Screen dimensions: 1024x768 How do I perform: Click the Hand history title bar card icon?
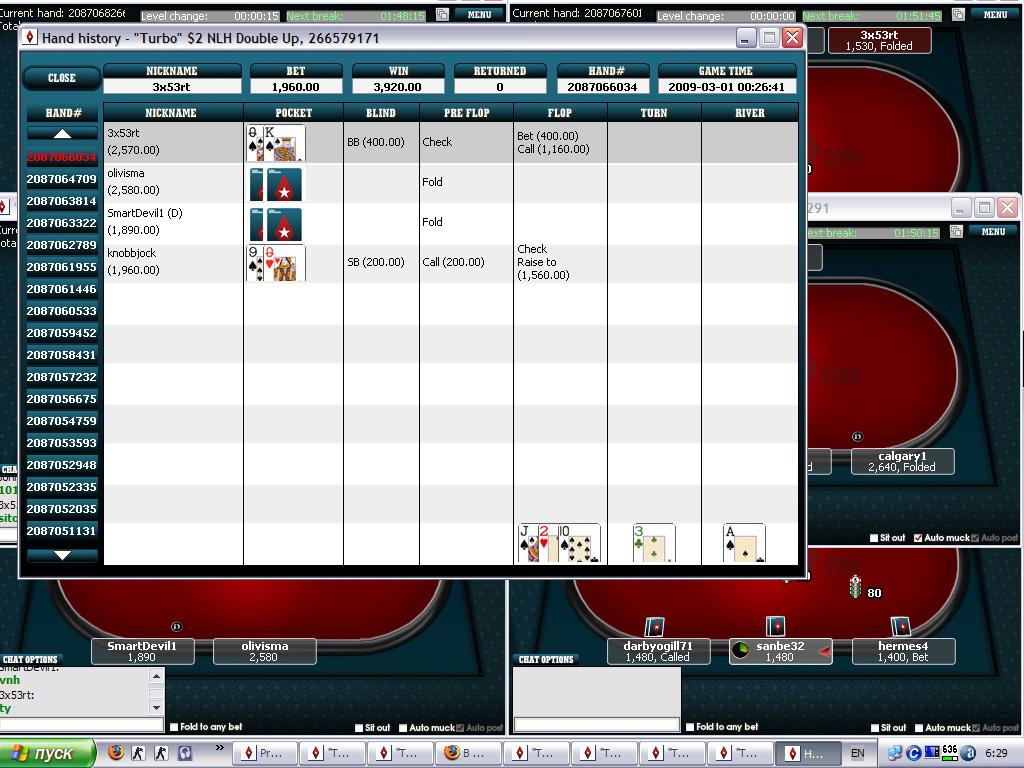30,38
